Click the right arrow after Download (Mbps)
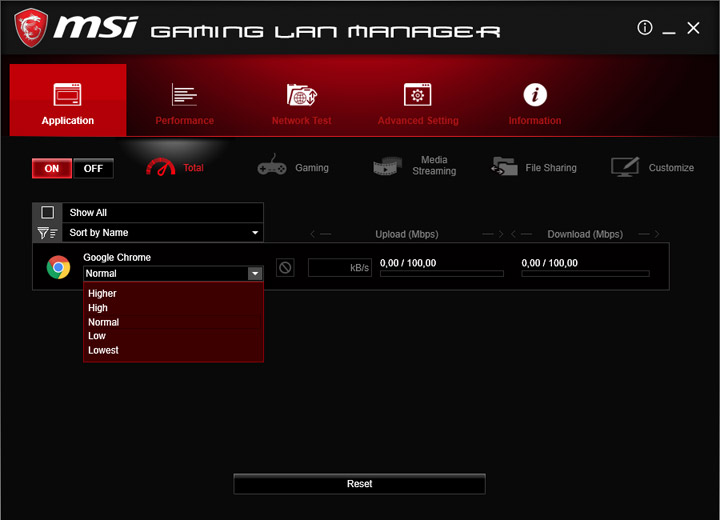This screenshot has height=520, width=720. tap(649, 234)
